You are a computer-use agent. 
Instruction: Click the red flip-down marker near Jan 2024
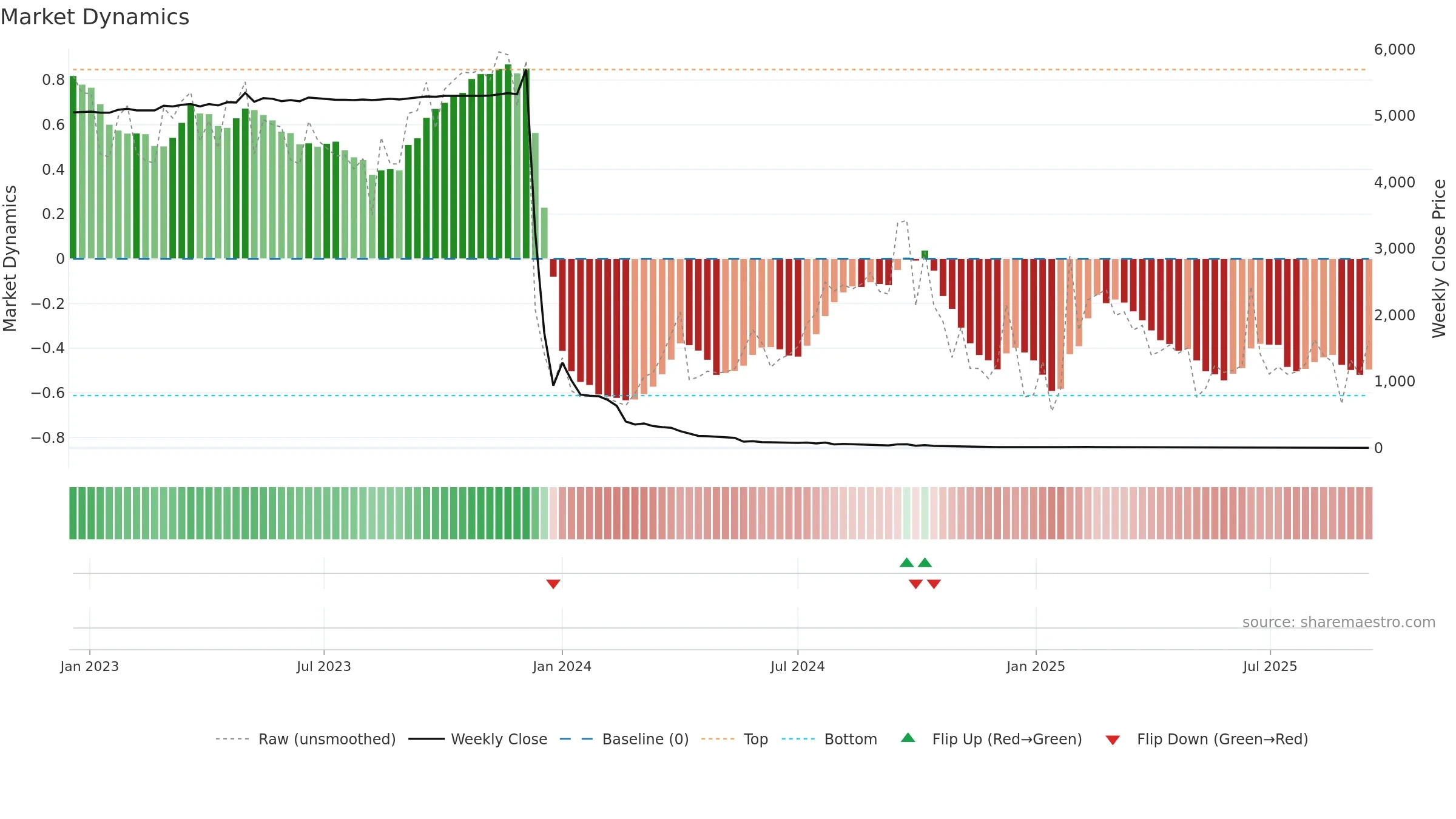tap(553, 584)
